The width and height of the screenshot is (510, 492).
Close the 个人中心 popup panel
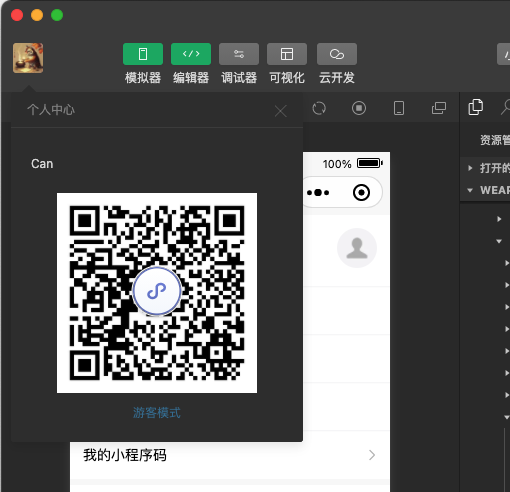[x=281, y=111]
